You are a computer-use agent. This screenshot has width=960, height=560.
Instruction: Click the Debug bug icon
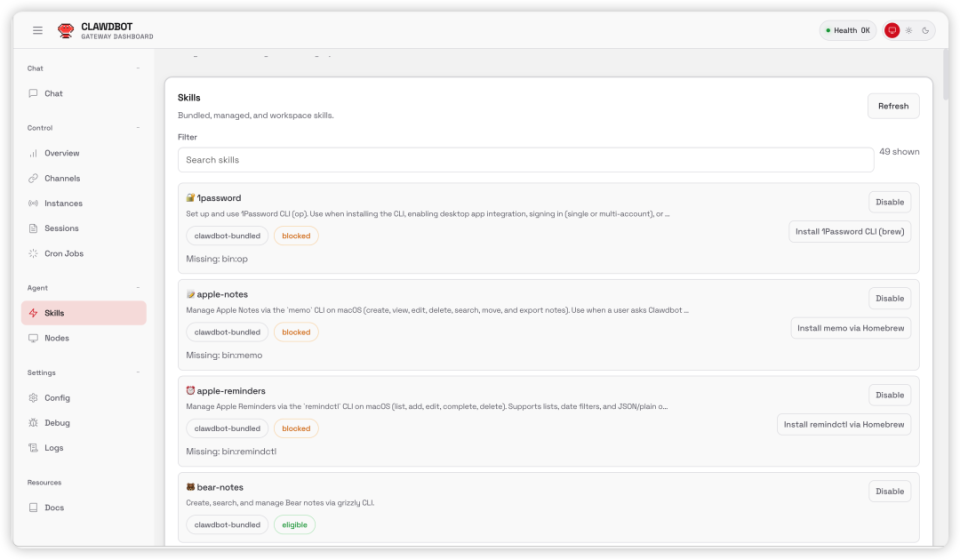[34, 423]
